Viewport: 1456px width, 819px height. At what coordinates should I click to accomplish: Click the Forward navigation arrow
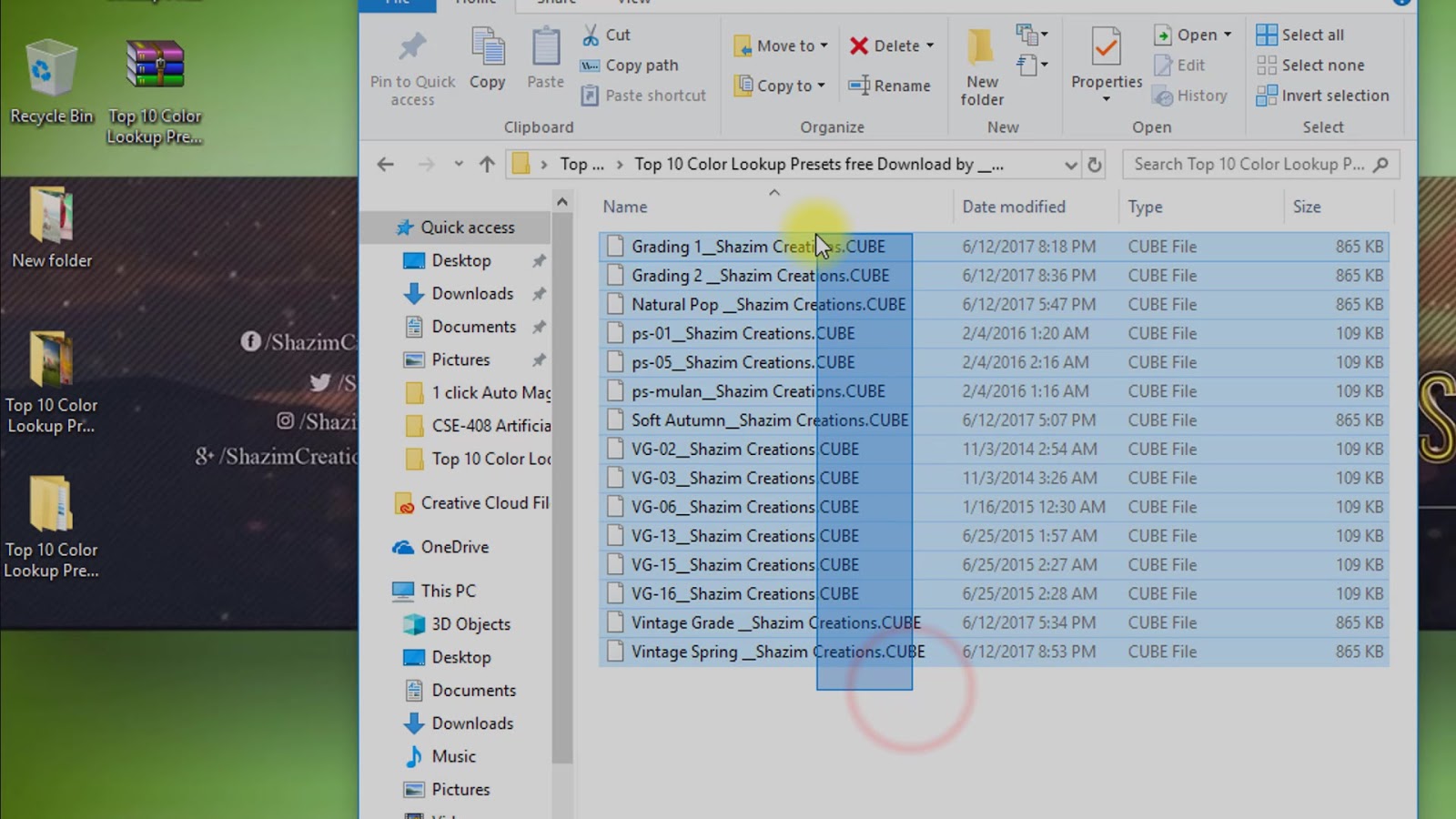(x=426, y=165)
